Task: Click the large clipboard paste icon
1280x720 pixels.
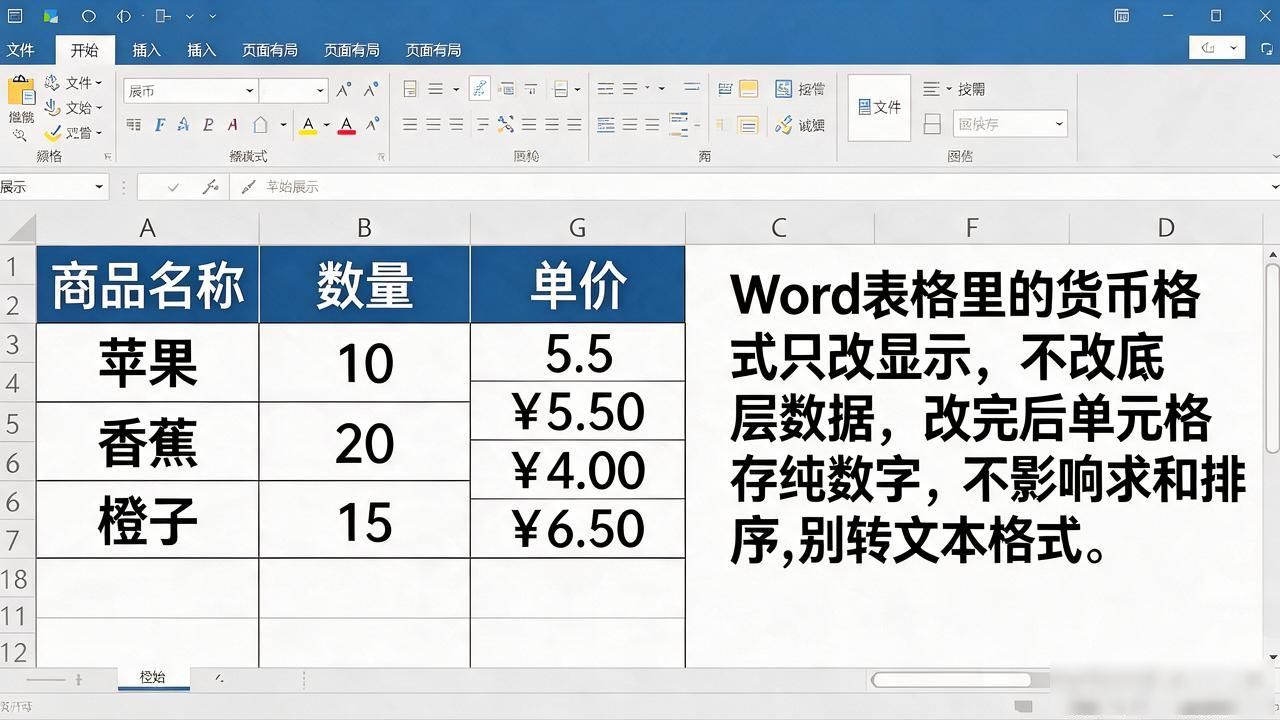Action: 21,91
